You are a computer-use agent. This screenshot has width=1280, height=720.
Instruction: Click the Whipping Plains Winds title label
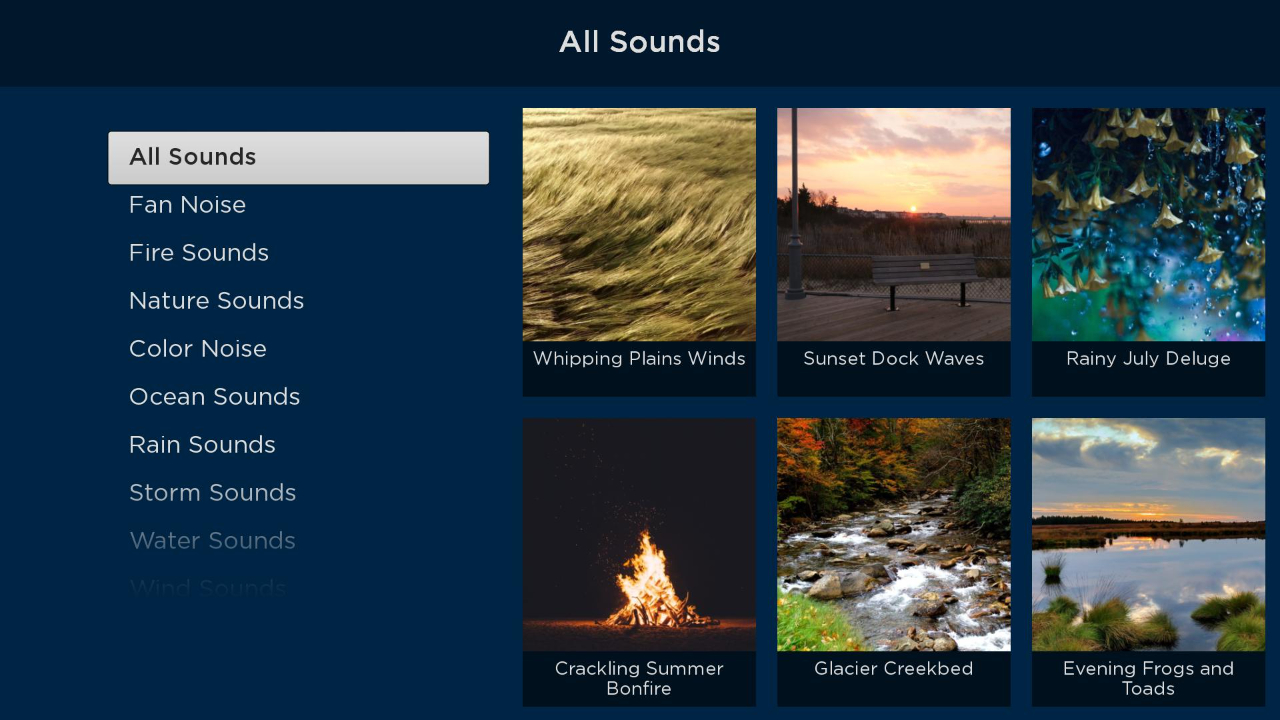[x=639, y=358]
